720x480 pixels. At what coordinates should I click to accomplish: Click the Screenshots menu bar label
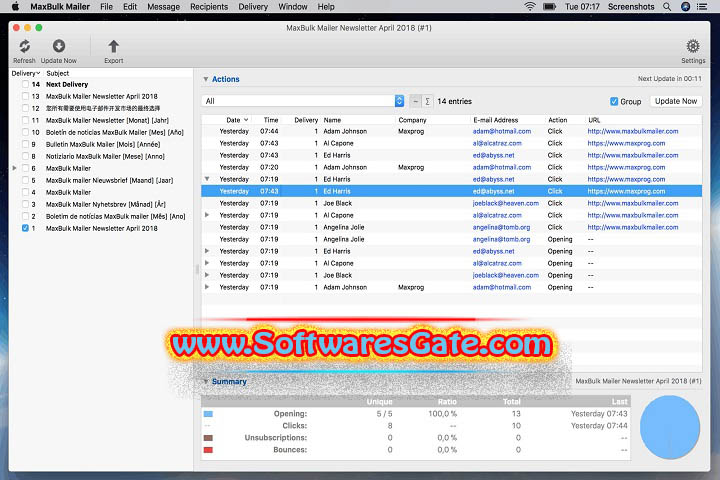pos(631,6)
